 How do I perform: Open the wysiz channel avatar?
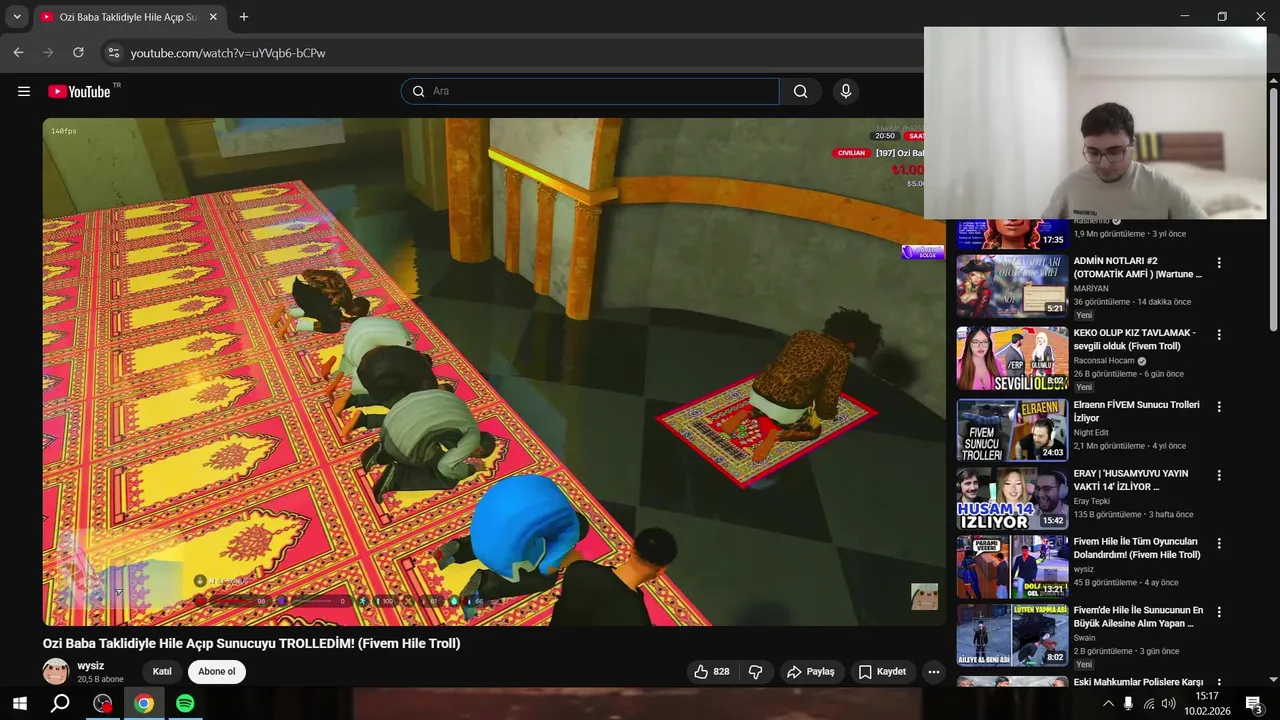(56, 672)
